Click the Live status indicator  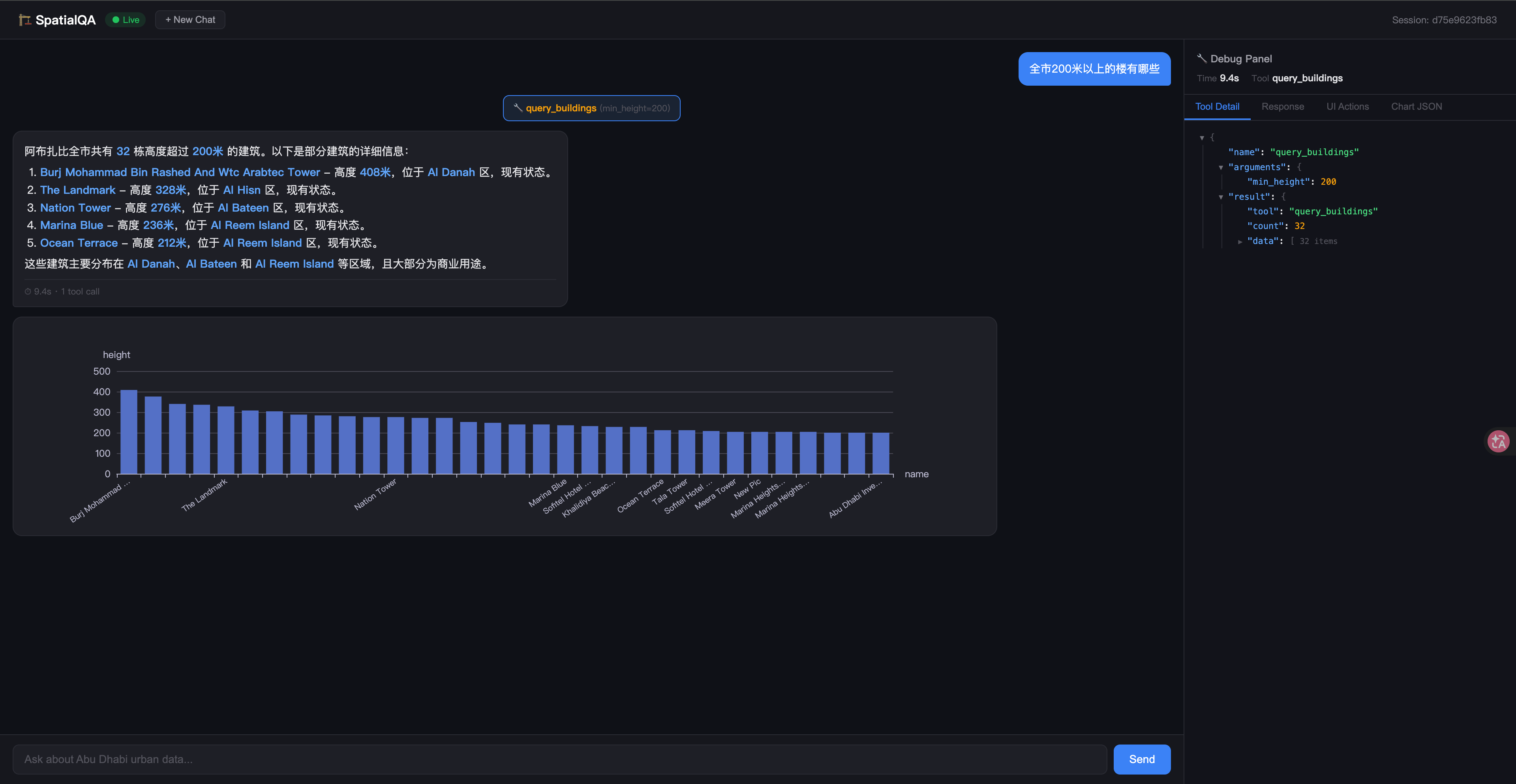(x=126, y=20)
